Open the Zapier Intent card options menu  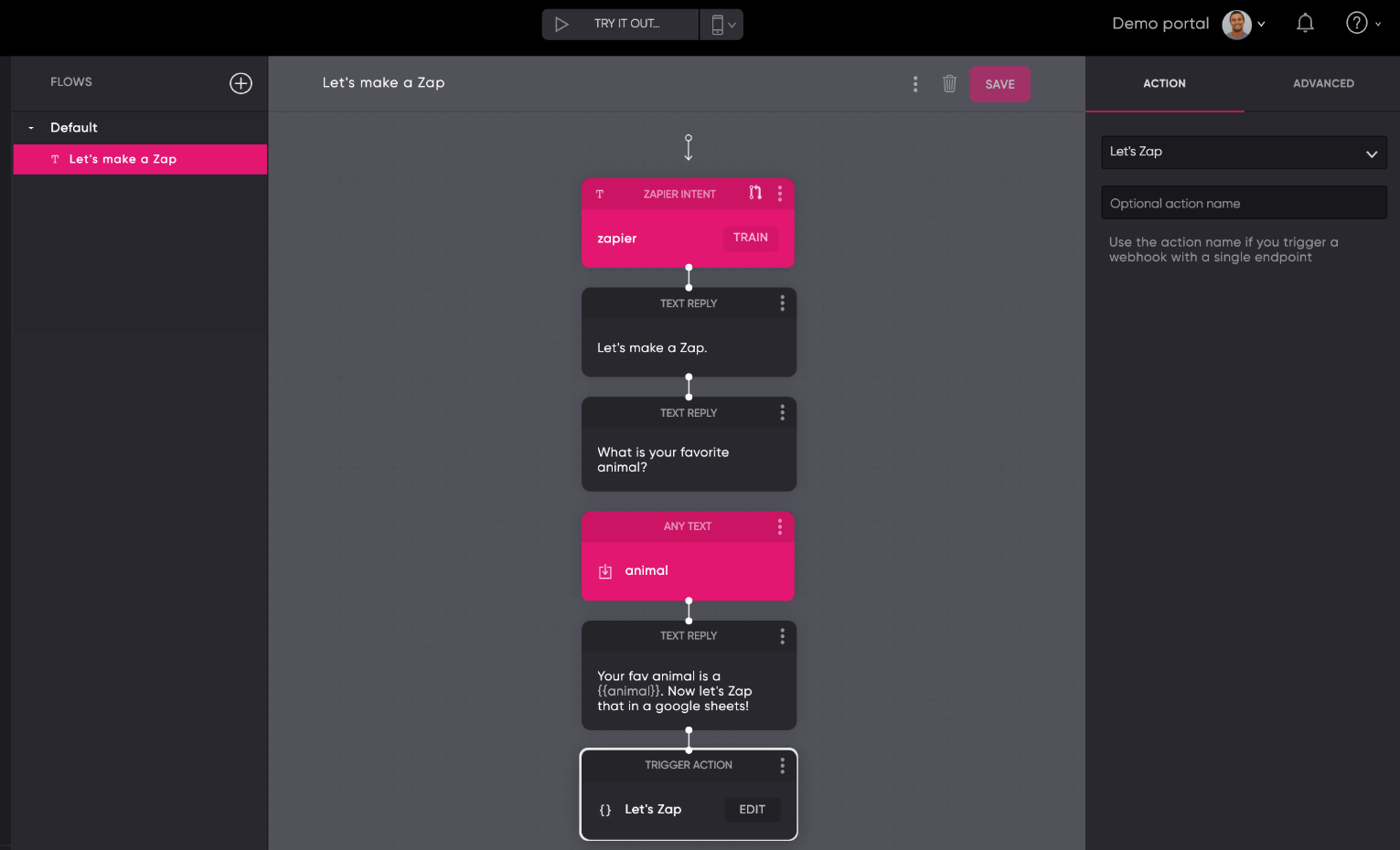780,194
